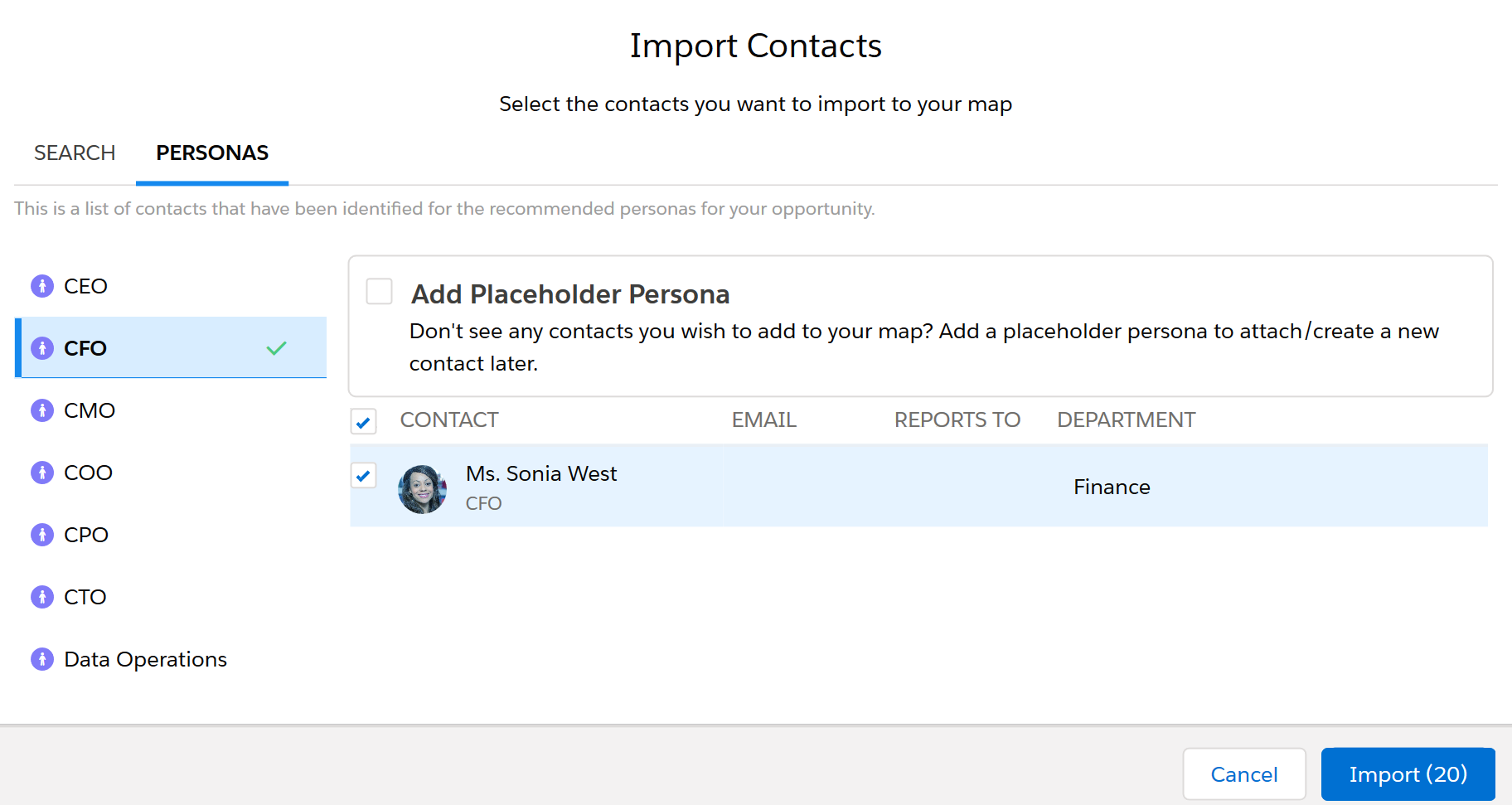Switch to the PERSONAS tab
This screenshot has height=805, width=1512.
pos(212,153)
